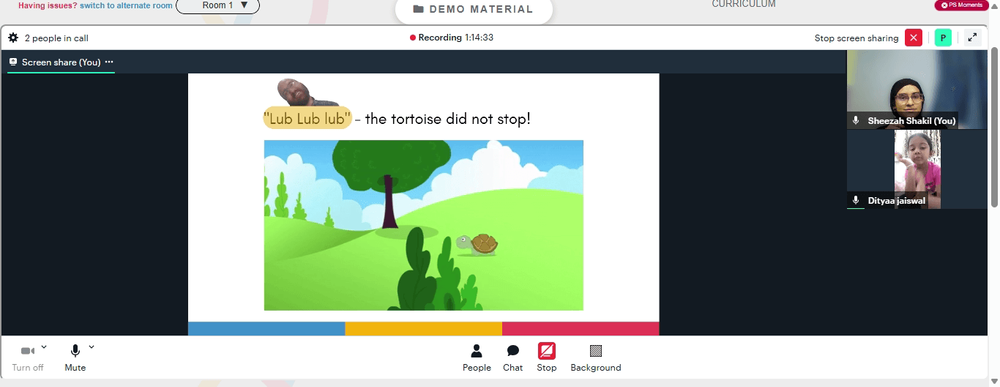Image resolution: width=1000 pixels, height=387 pixels.
Task: Open screen share more options ellipsis
Action: (x=109, y=62)
